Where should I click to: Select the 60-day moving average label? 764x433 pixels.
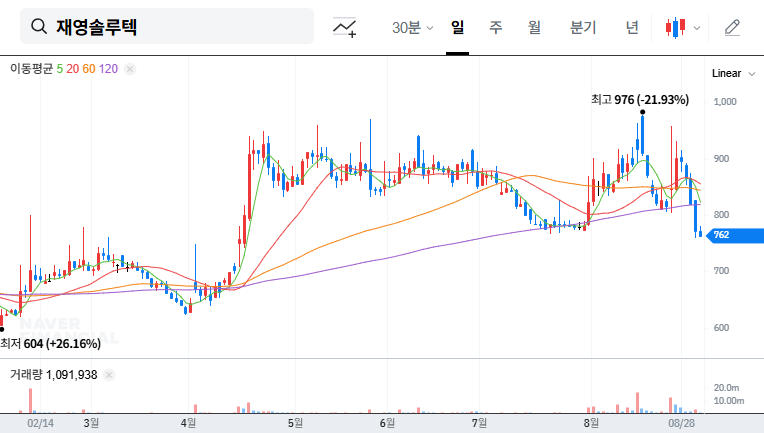click(89, 69)
